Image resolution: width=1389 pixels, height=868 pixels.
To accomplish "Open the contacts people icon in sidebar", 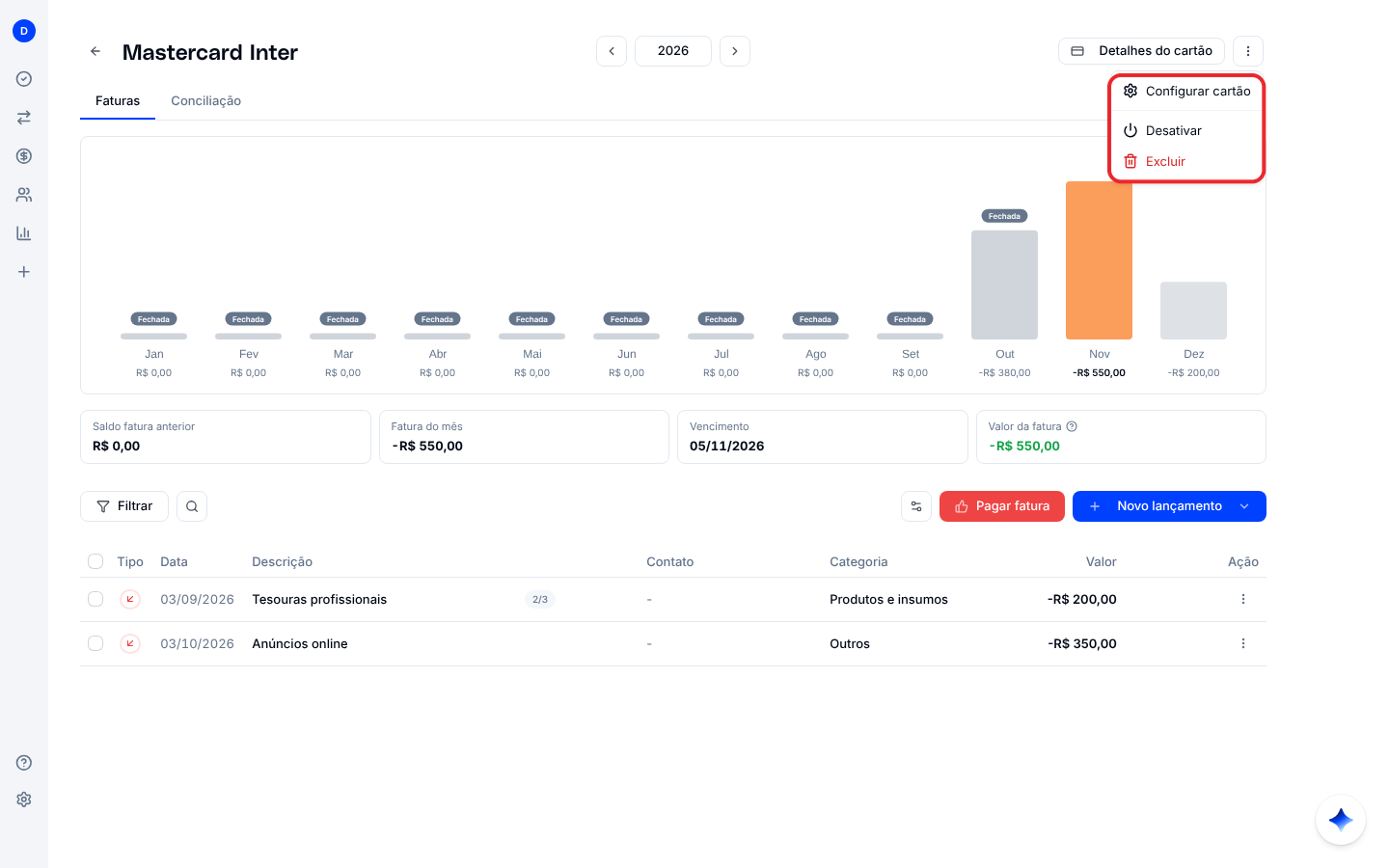I will click(x=24, y=195).
